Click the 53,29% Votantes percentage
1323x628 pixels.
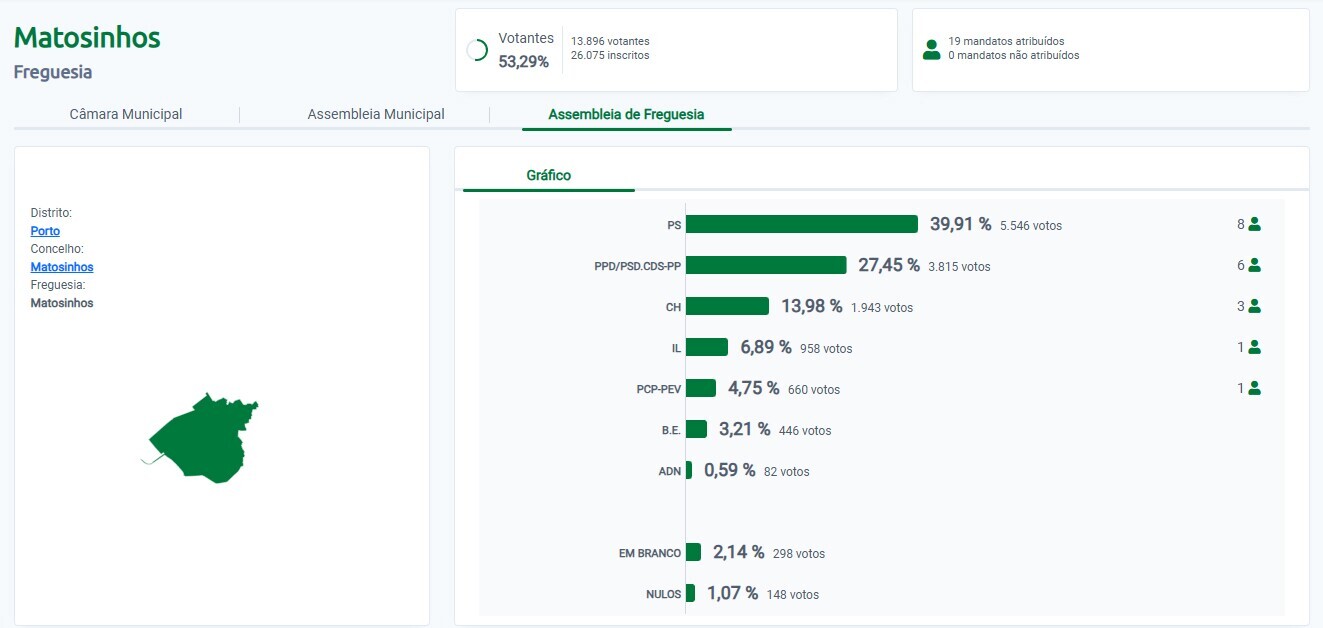(x=524, y=61)
